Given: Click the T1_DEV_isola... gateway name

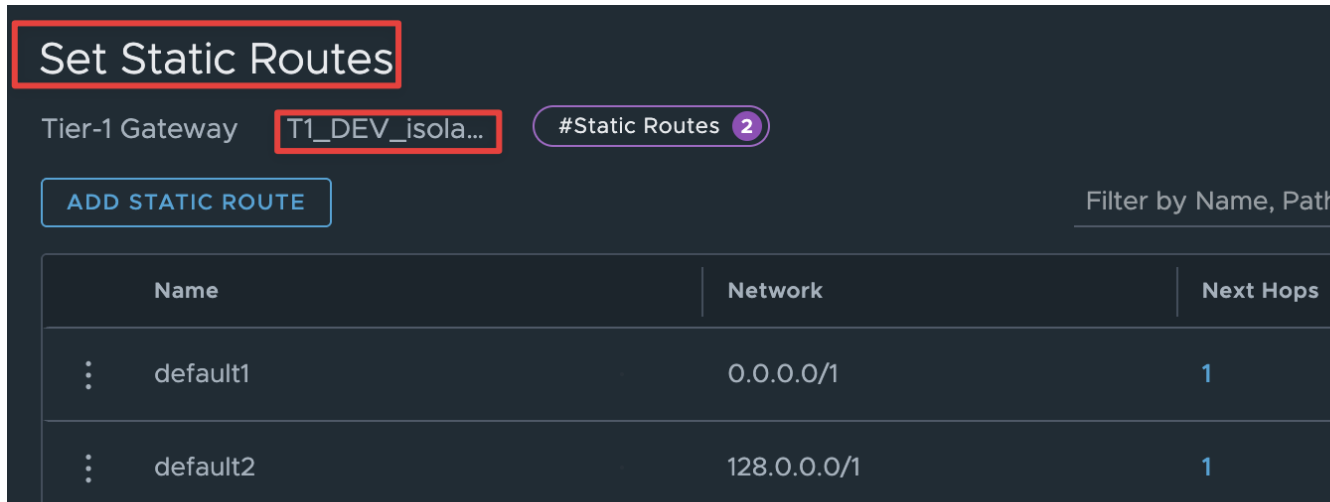Looking at the screenshot, I should click(387, 130).
